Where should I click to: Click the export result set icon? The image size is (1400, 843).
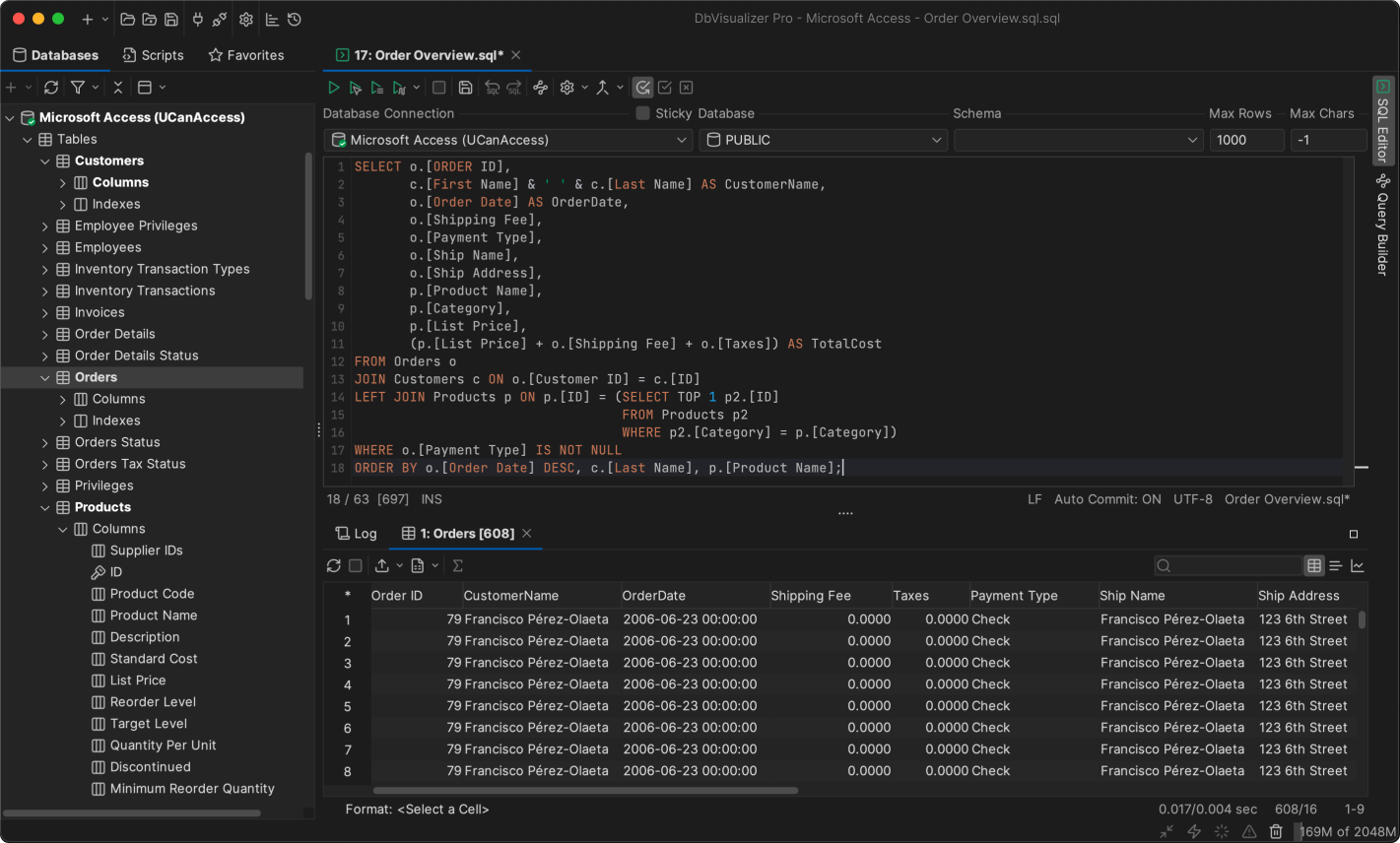coord(382,565)
